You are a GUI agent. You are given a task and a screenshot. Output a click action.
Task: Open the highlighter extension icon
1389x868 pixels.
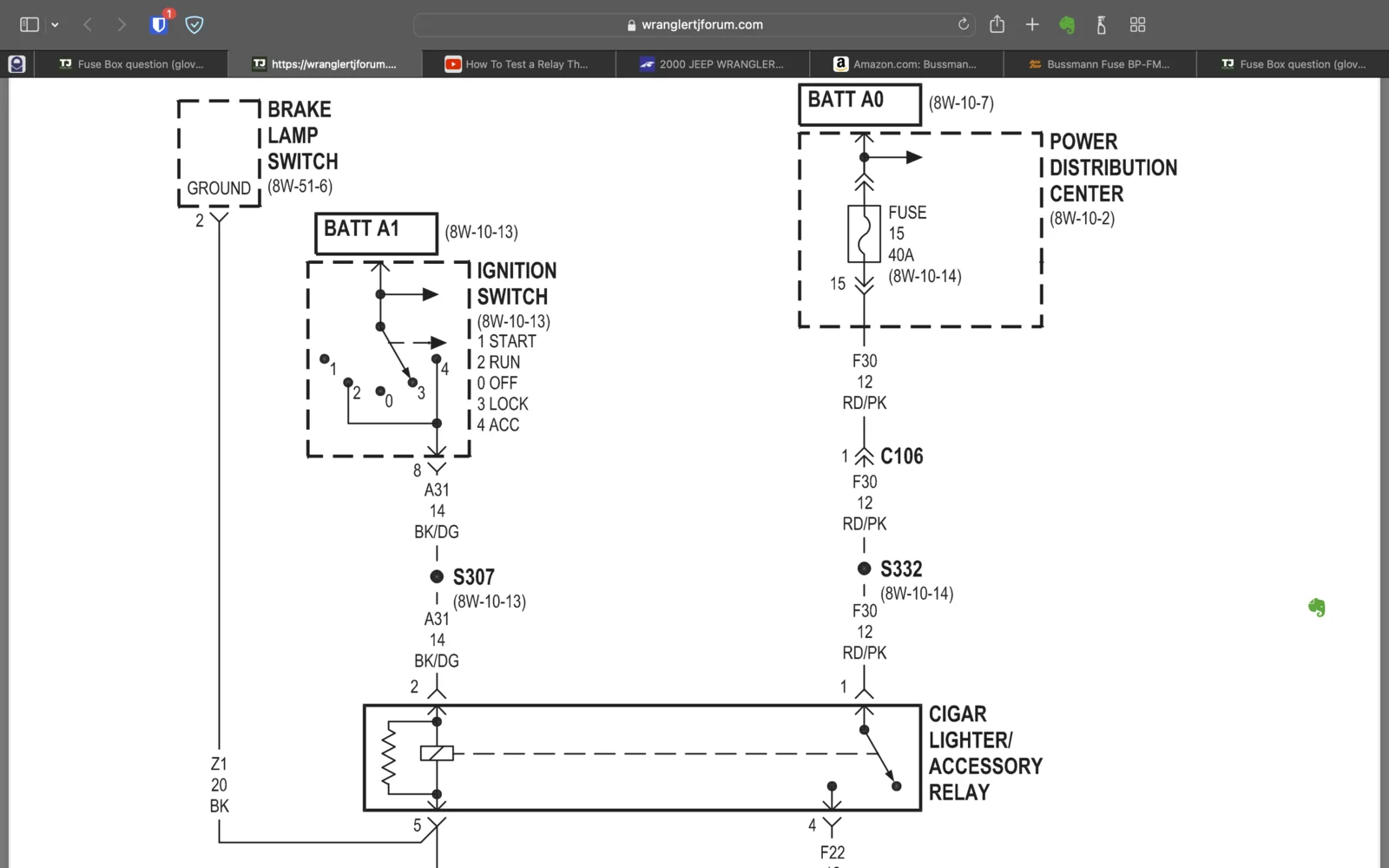pyautogui.click(x=1102, y=24)
